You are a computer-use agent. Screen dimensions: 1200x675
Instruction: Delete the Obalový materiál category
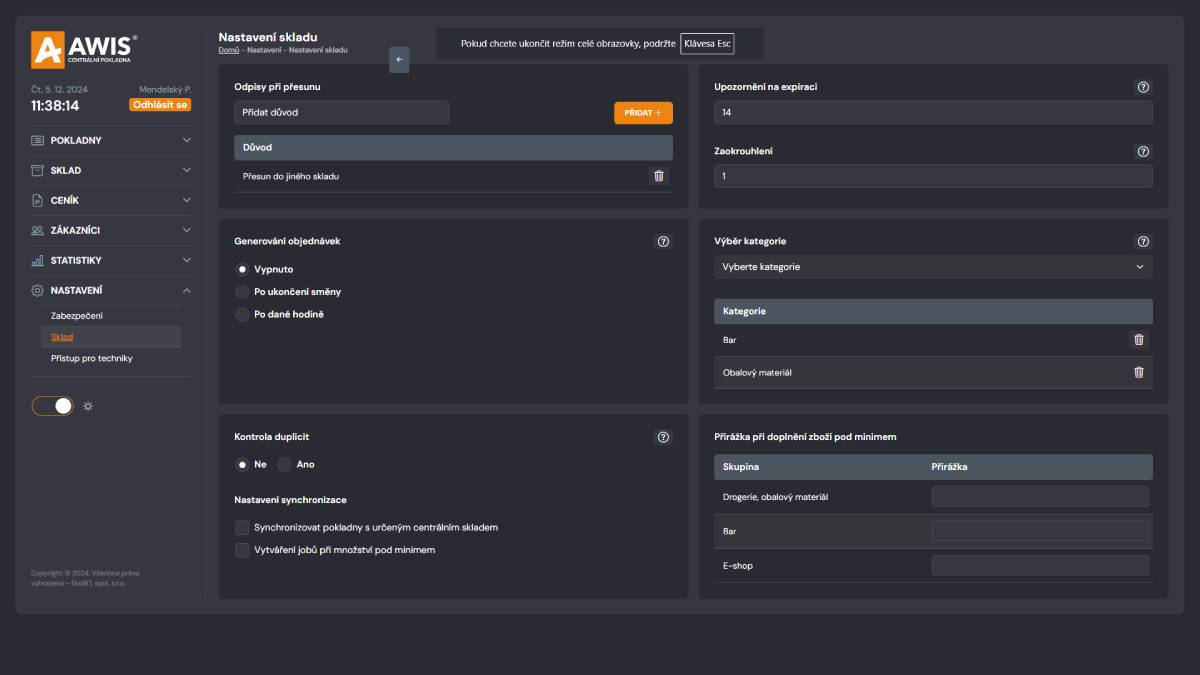click(x=1138, y=372)
